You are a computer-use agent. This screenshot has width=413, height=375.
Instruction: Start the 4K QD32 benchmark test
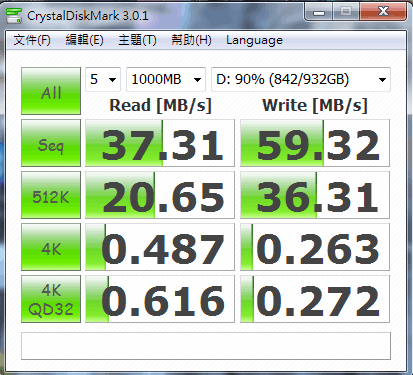(x=51, y=299)
